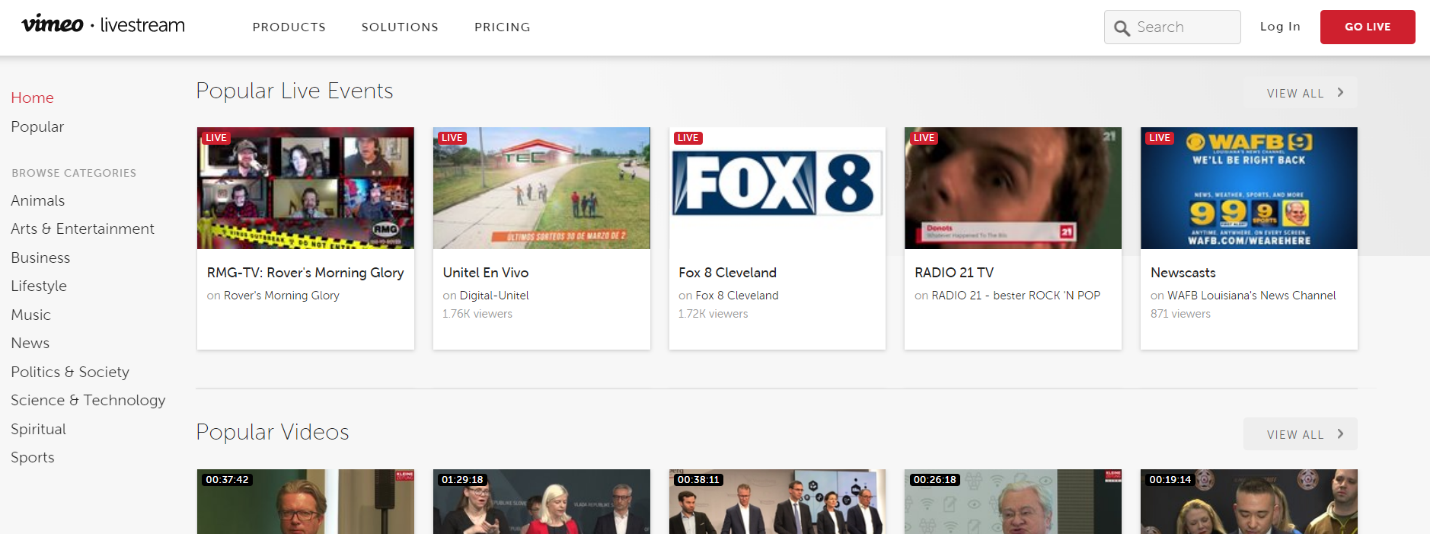Viewport: 1430px width, 534px height.
Task: Click the LIVE badge on RADIO 21 TV thumbnail
Action: (923, 138)
